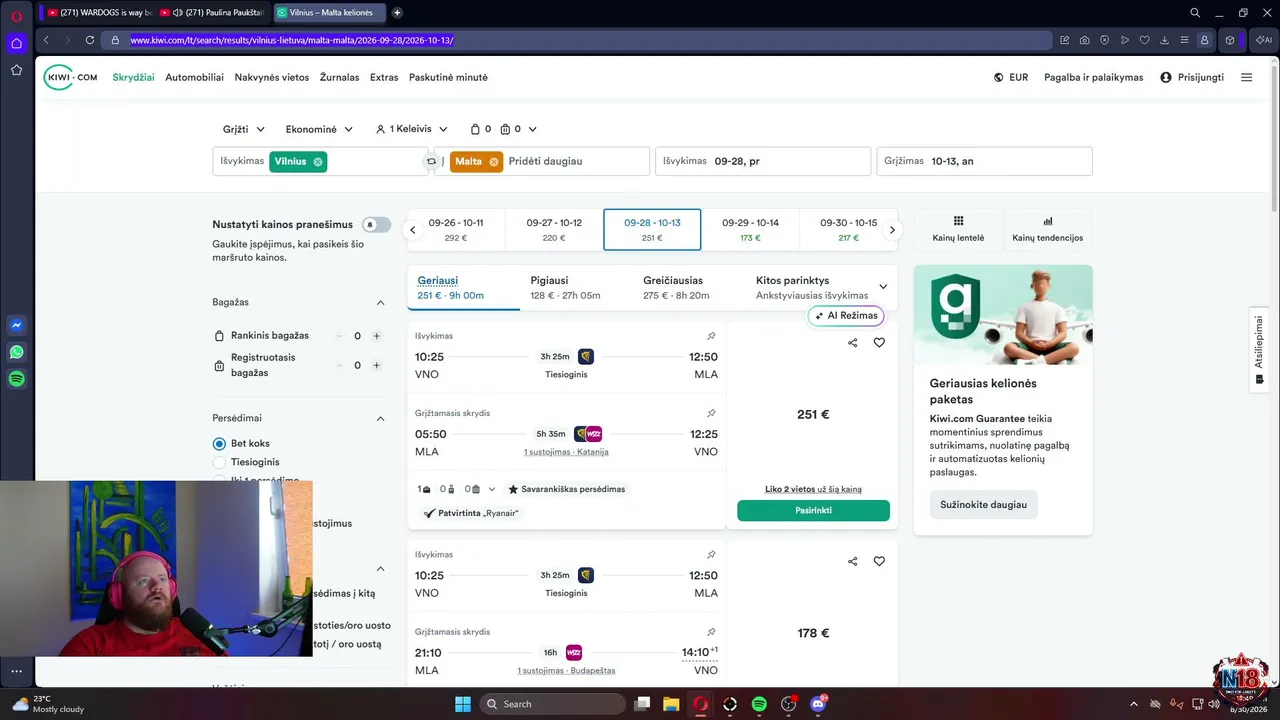The height and width of the screenshot is (720, 1280).
Task: Open browser tab search magnifier
Action: tap(1195, 13)
